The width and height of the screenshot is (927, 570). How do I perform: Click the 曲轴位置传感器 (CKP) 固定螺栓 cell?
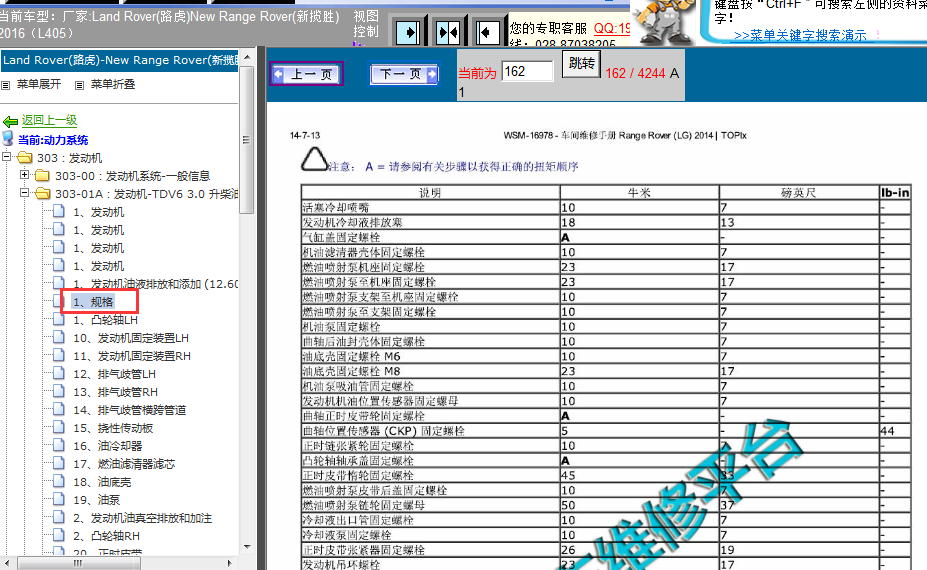point(430,430)
